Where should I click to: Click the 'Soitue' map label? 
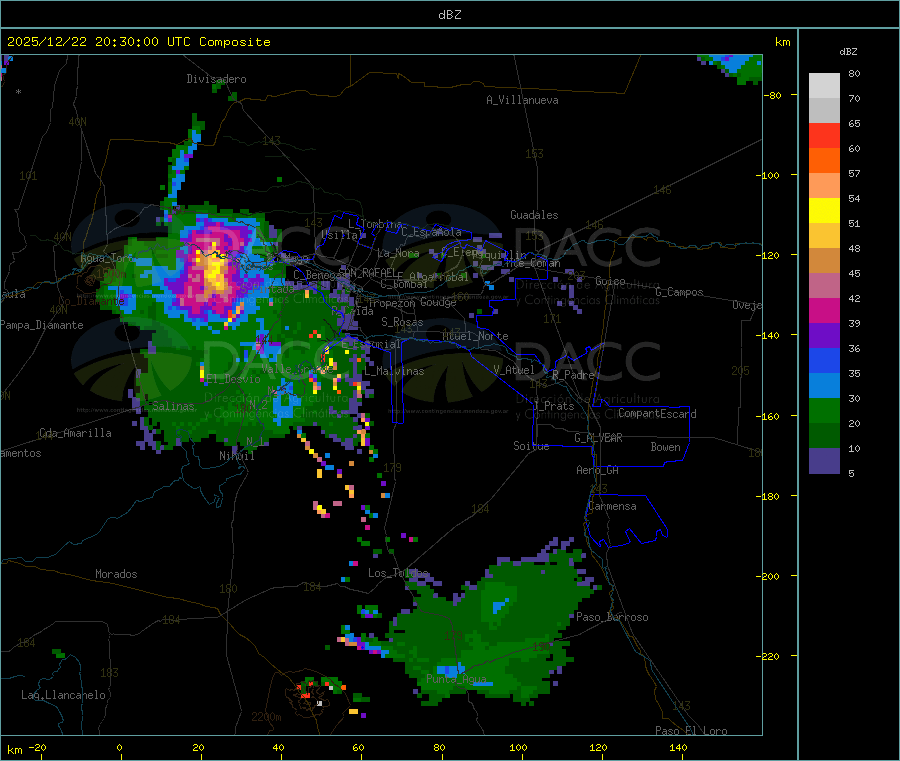click(x=531, y=446)
